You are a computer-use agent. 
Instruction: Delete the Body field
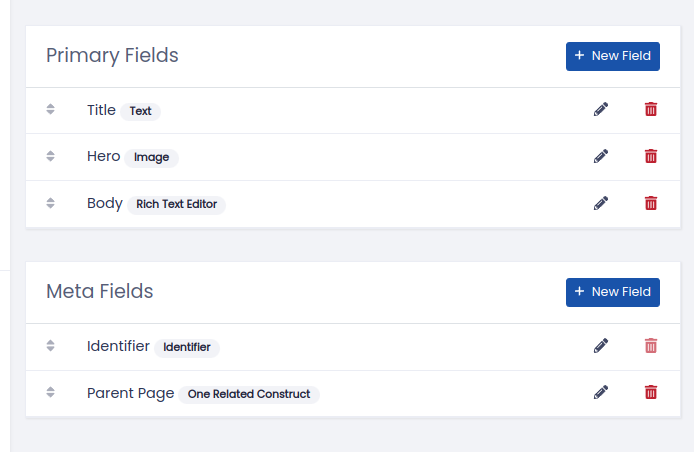pos(651,203)
